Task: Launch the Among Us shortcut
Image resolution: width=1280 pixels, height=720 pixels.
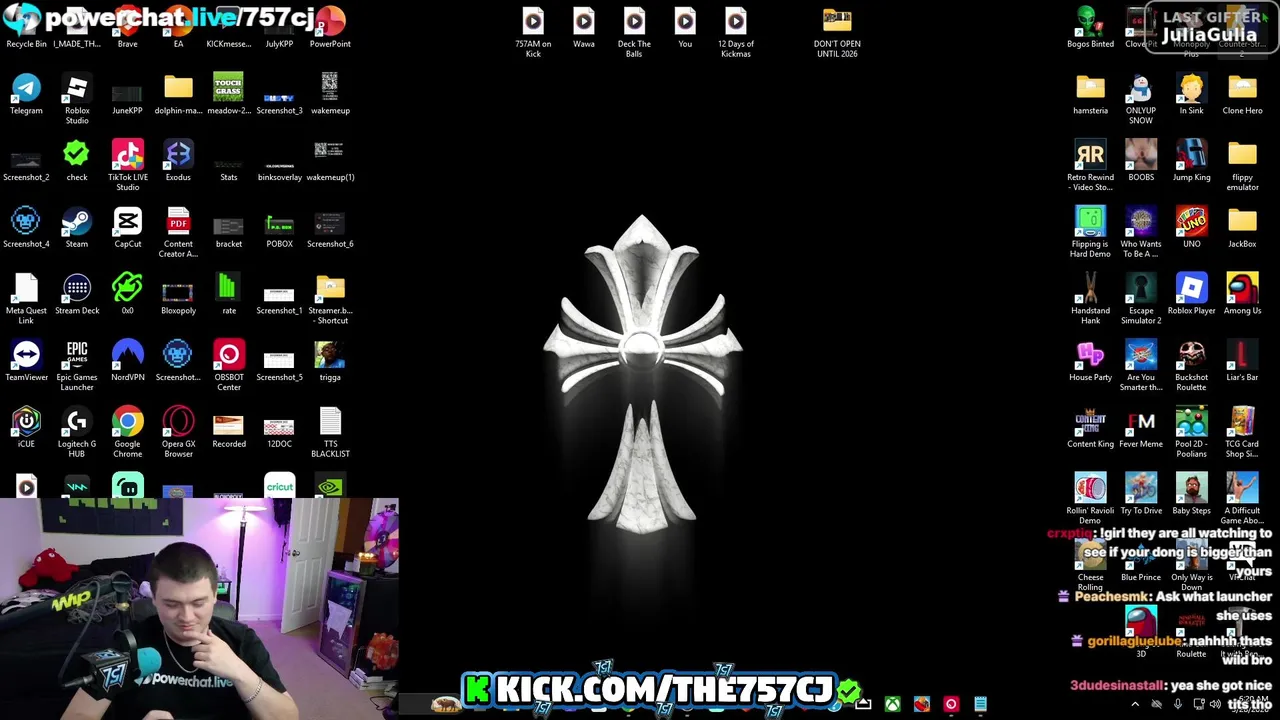Action: pyautogui.click(x=1242, y=293)
